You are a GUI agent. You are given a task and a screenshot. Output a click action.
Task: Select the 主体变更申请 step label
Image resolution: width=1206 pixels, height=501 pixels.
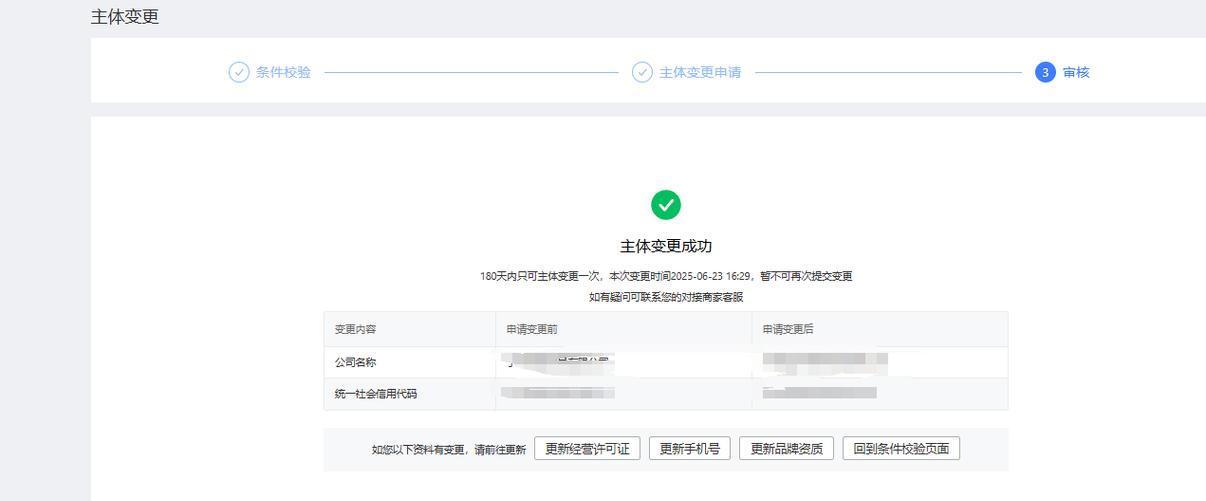click(700, 72)
